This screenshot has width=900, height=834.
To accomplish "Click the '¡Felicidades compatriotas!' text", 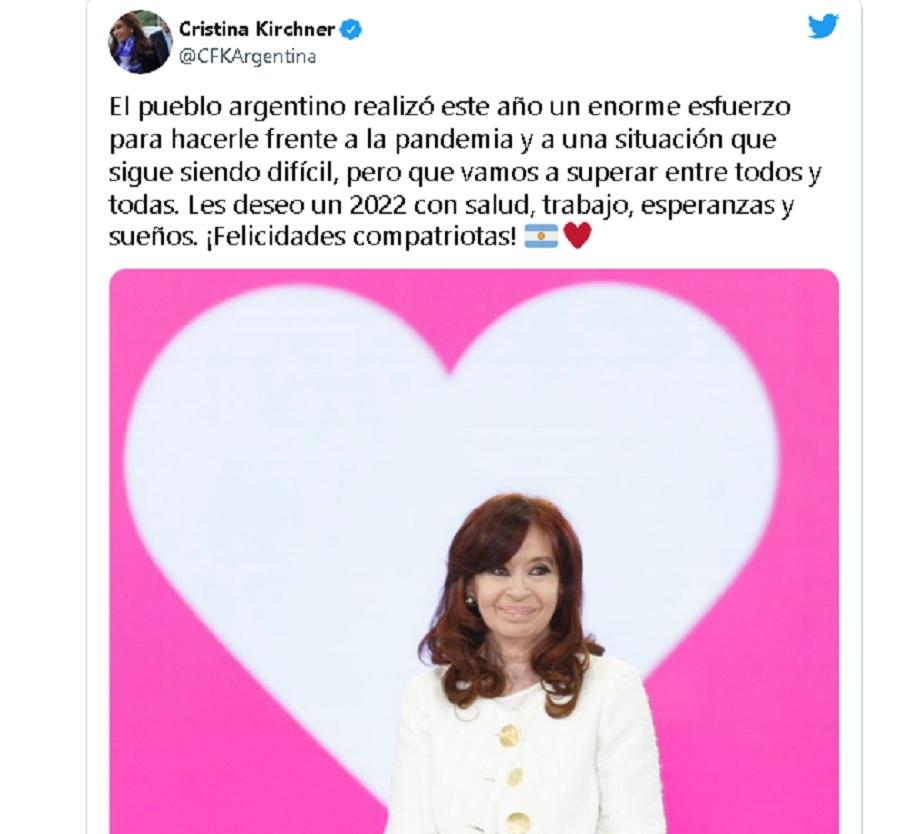I will (360, 236).
